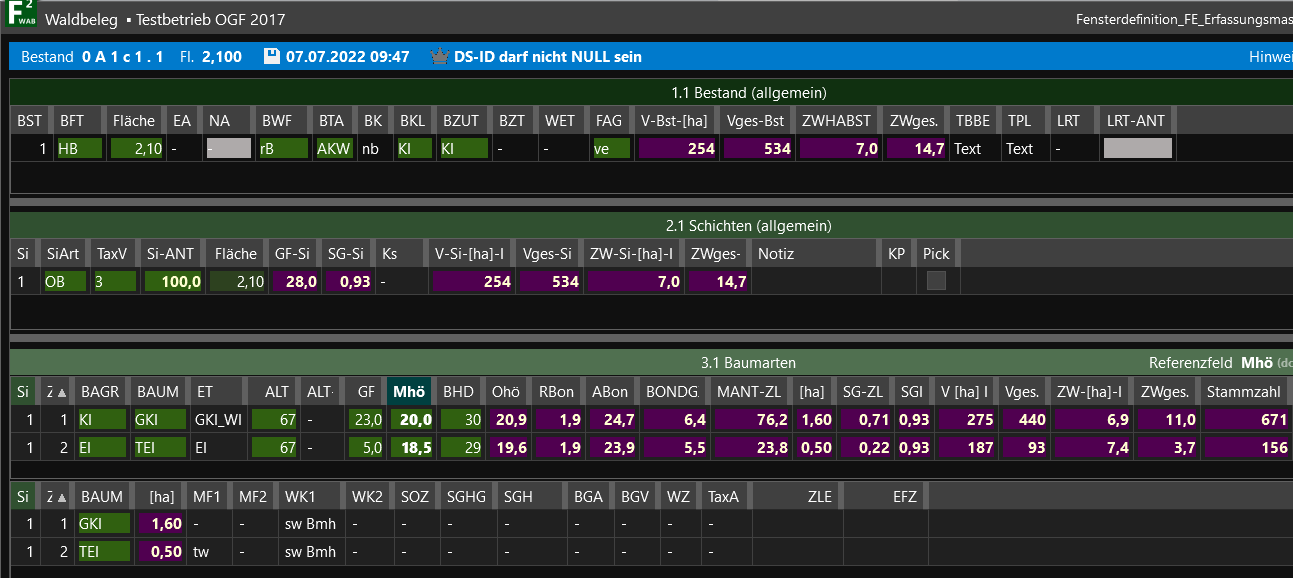Open the SiArt field showing OB
The height and width of the screenshot is (578, 1293).
[64, 282]
